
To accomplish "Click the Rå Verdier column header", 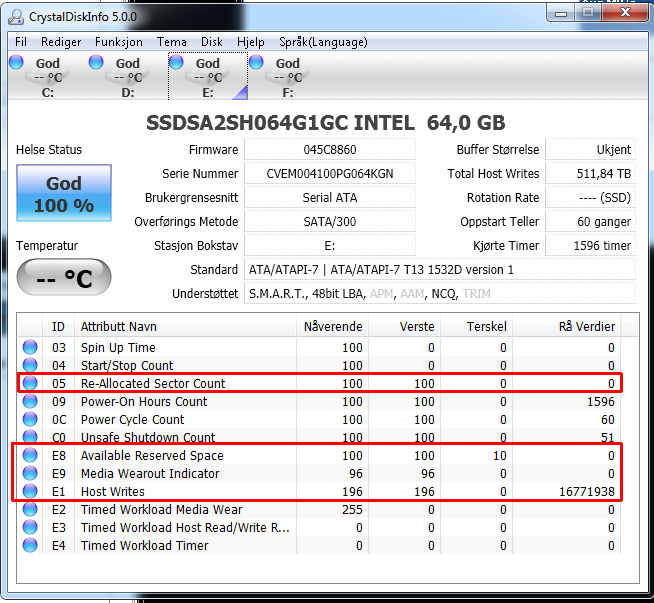I will pos(567,327).
